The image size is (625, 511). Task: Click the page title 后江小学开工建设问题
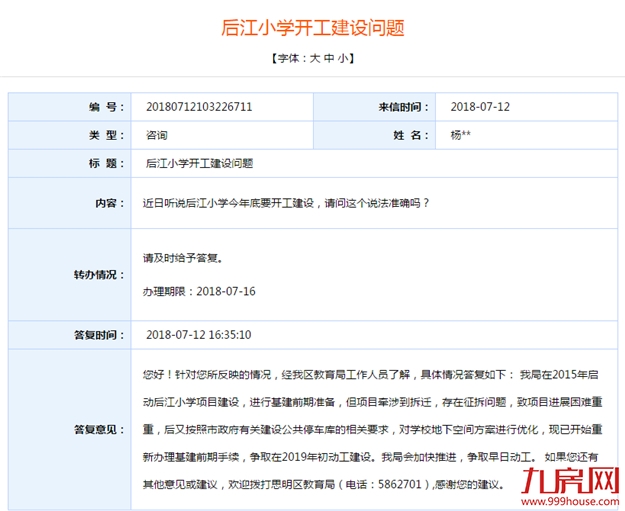(313, 28)
